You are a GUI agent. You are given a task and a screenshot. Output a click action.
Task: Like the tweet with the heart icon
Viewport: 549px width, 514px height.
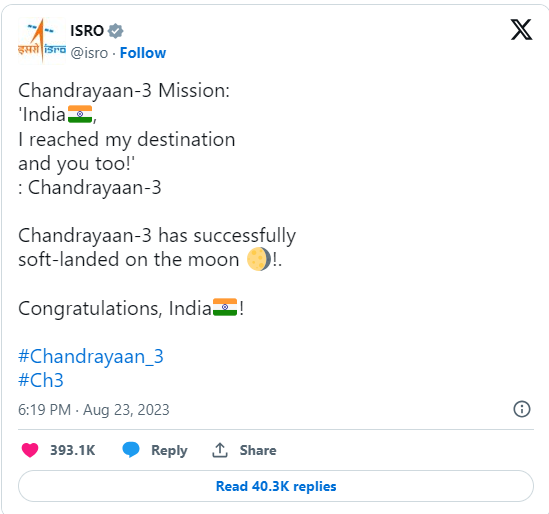(30, 450)
